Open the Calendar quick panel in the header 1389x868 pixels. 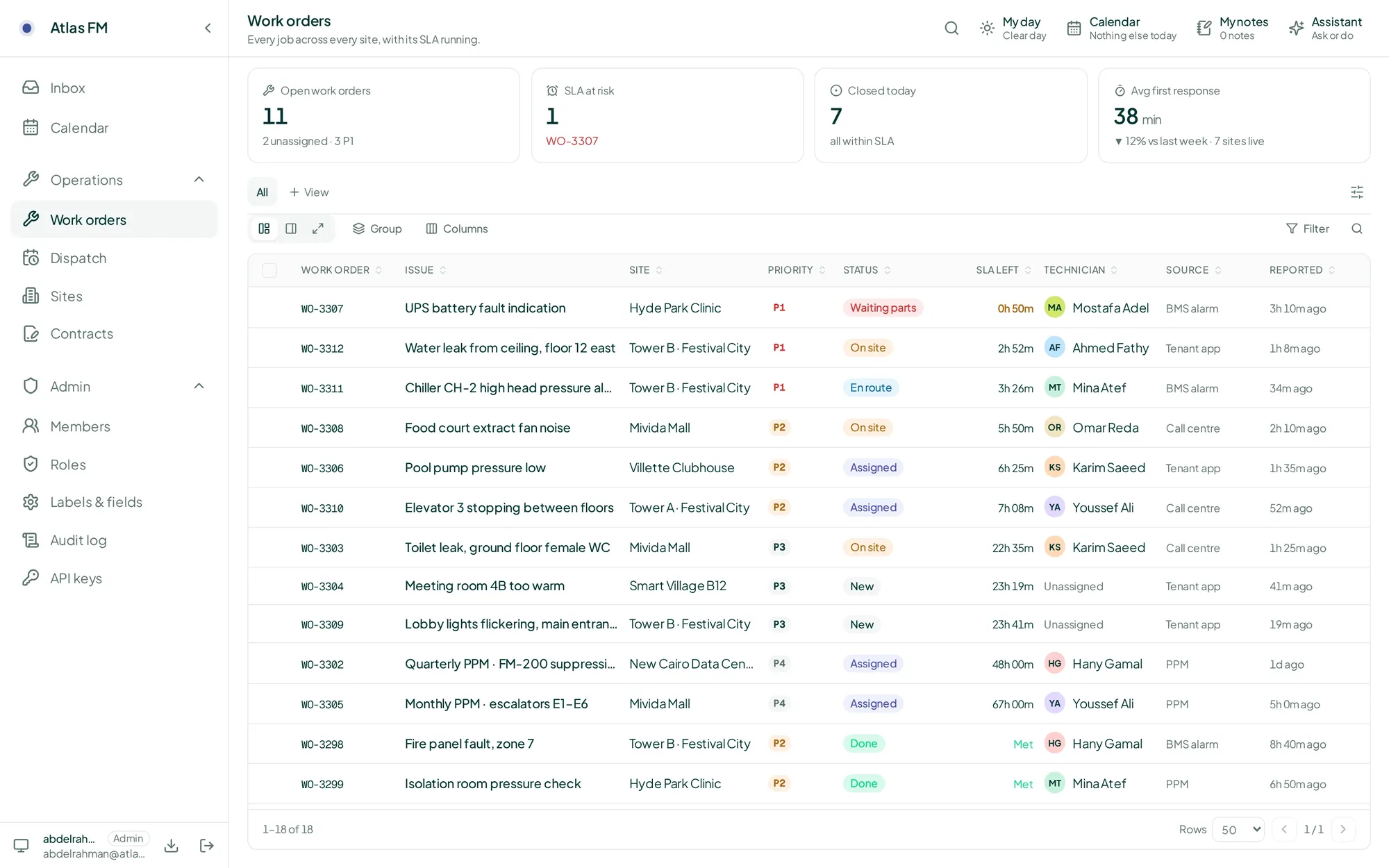coord(1122,28)
